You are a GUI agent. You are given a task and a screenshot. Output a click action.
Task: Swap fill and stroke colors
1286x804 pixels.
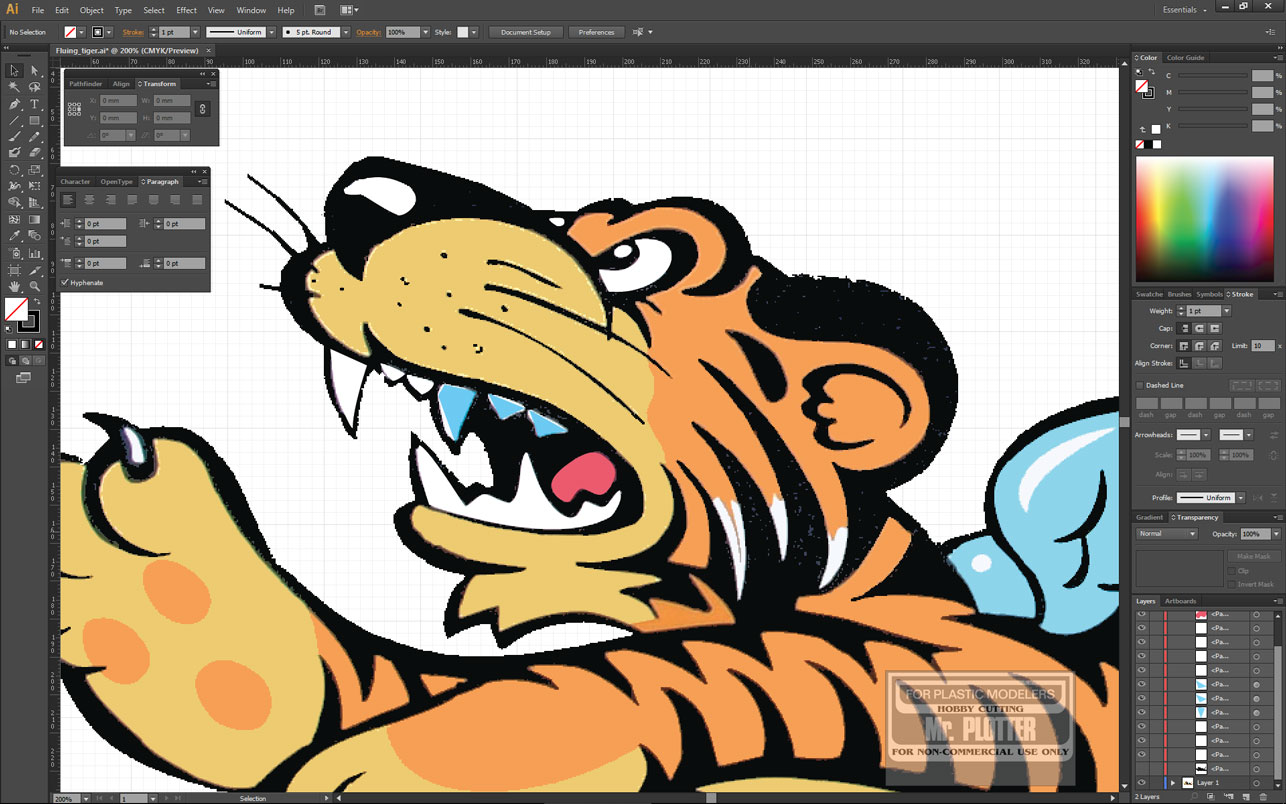point(37,301)
